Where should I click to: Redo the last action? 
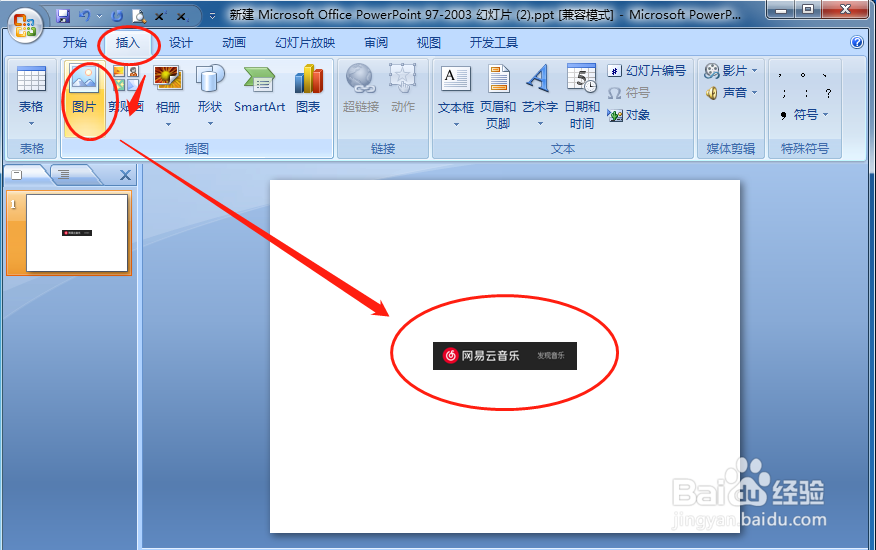117,16
